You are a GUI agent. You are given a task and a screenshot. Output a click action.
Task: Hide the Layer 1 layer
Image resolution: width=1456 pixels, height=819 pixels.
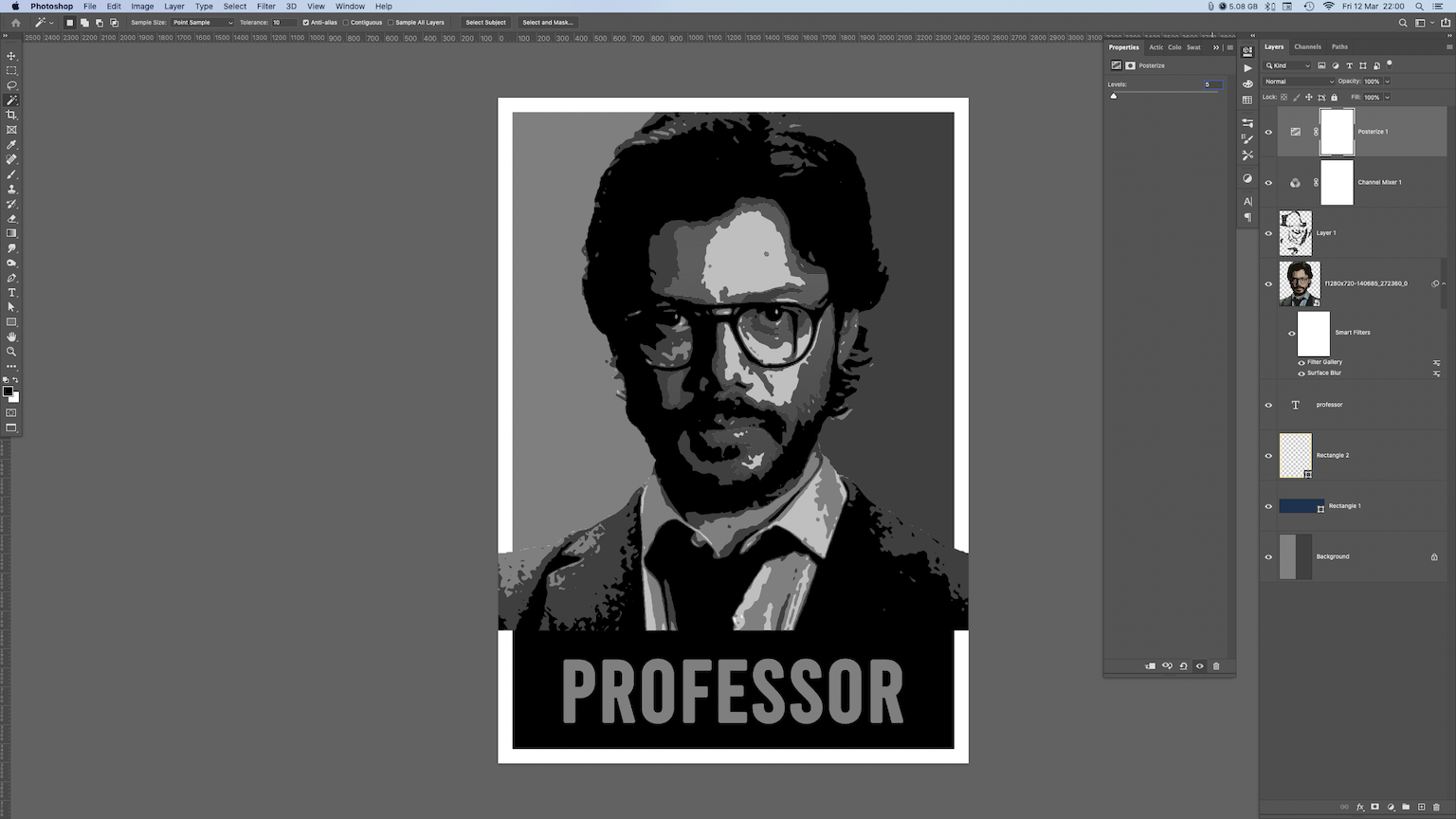tap(1268, 233)
